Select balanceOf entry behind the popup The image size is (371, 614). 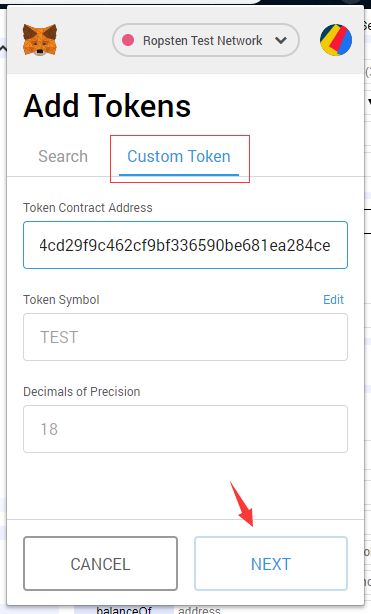point(124,610)
